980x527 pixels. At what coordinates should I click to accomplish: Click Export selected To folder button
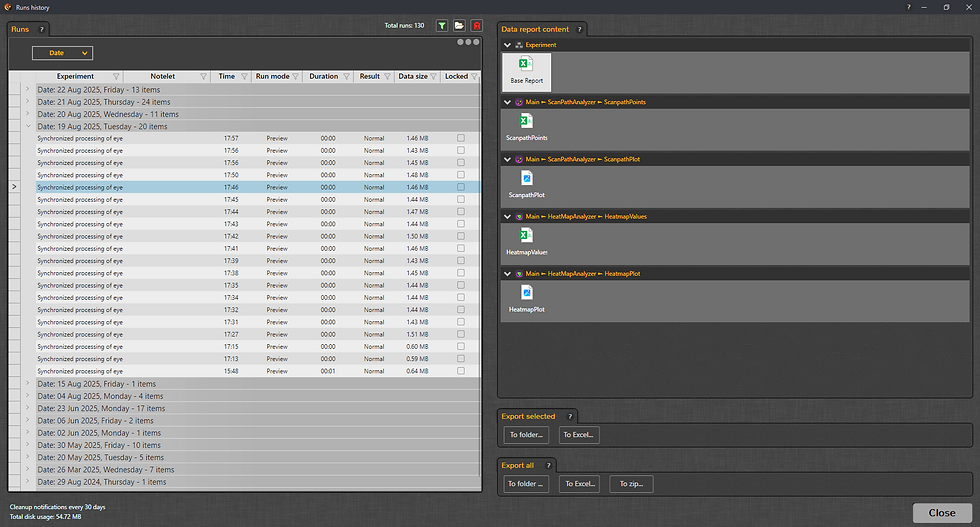click(x=526, y=434)
